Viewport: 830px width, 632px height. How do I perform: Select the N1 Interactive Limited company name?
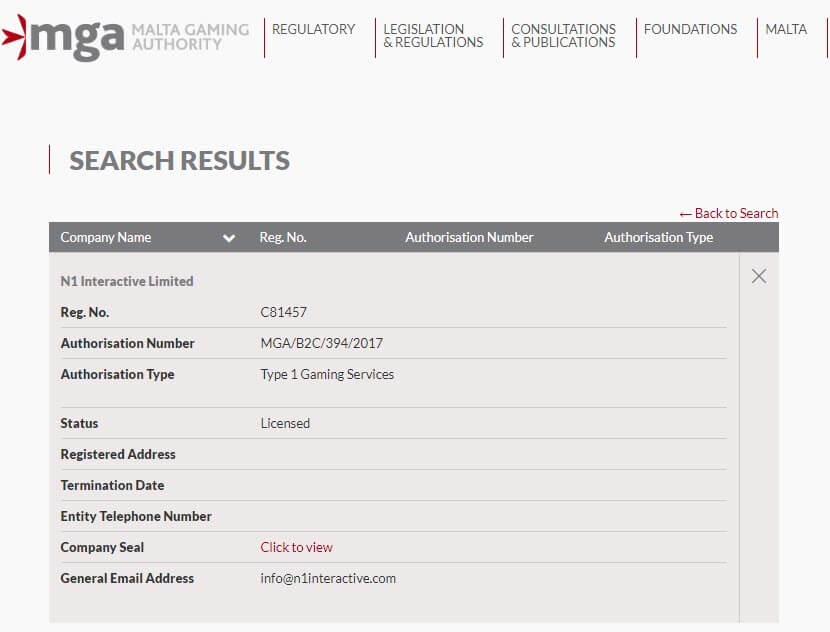[x=127, y=281]
